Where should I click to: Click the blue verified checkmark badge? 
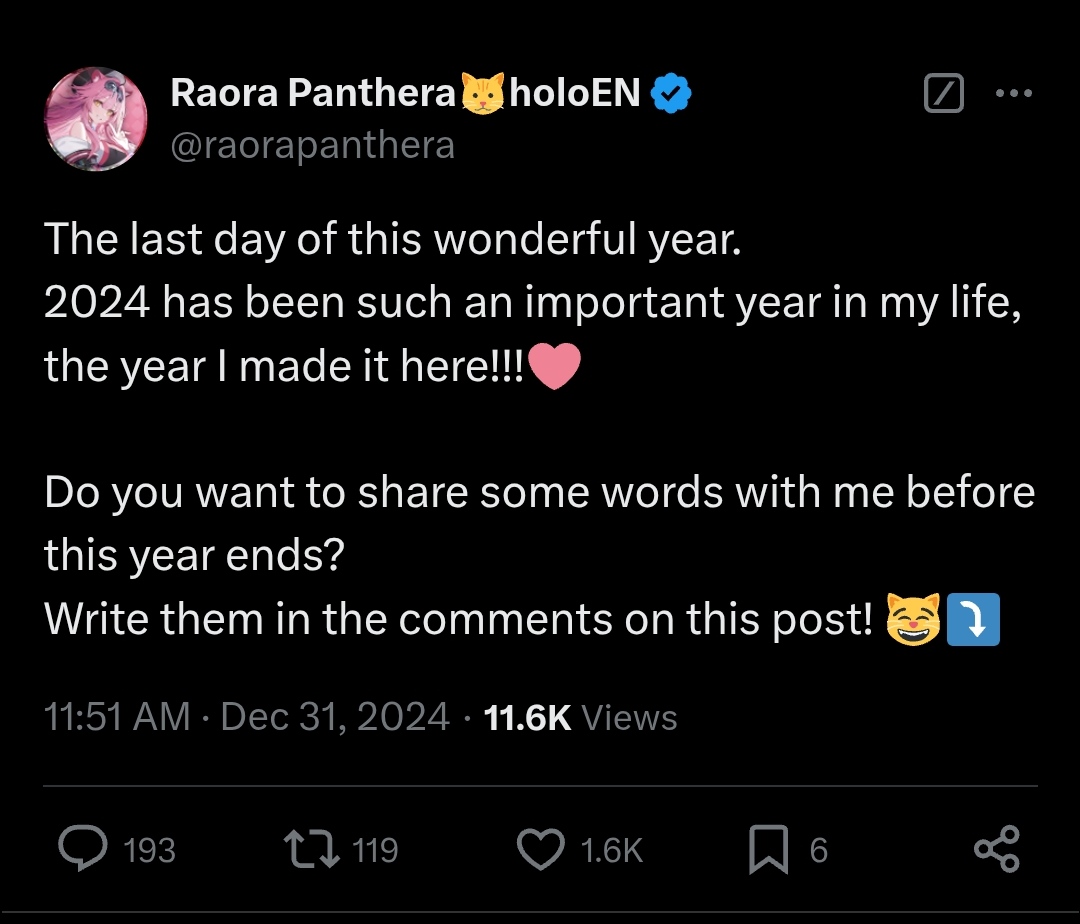[671, 94]
